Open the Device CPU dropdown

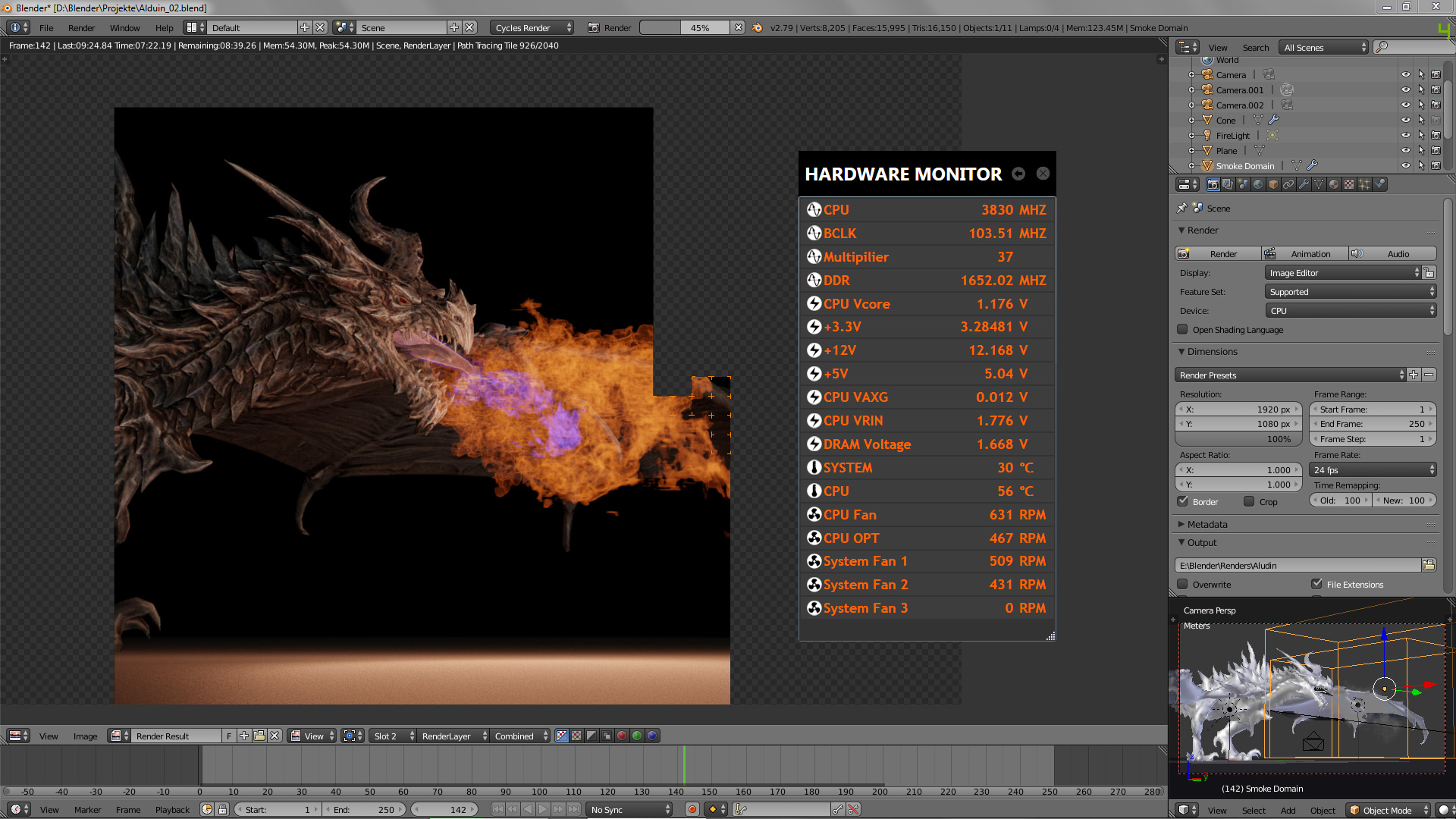coord(1351,311)
